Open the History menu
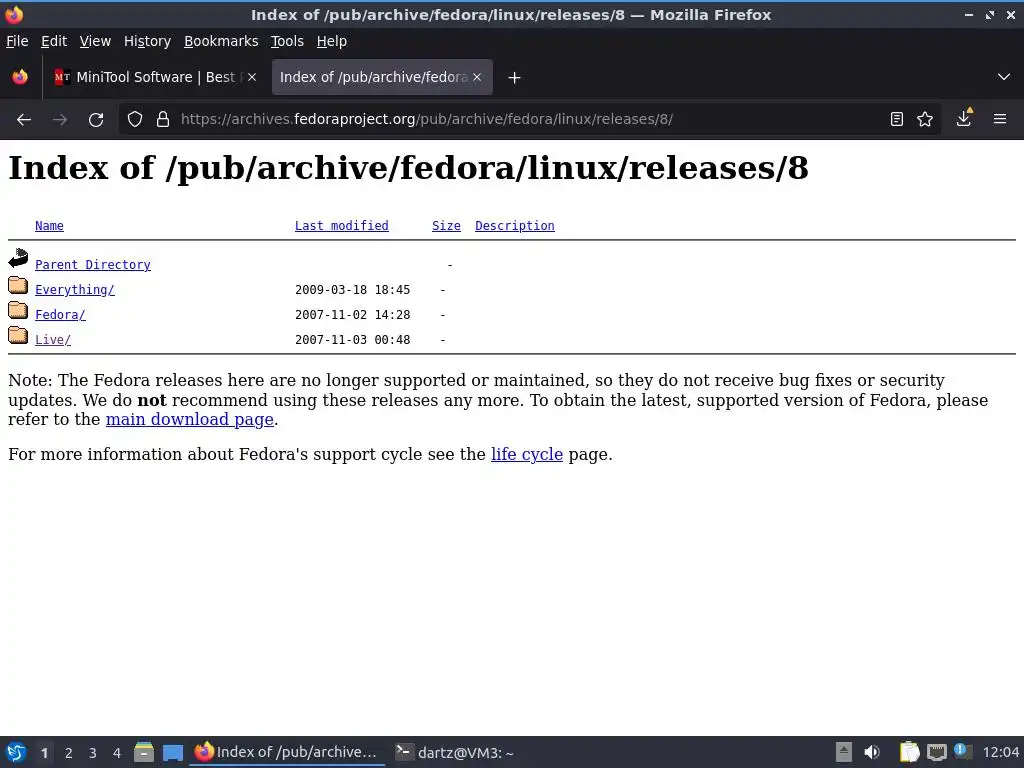The image size is (1024, 768). (148, 41)
